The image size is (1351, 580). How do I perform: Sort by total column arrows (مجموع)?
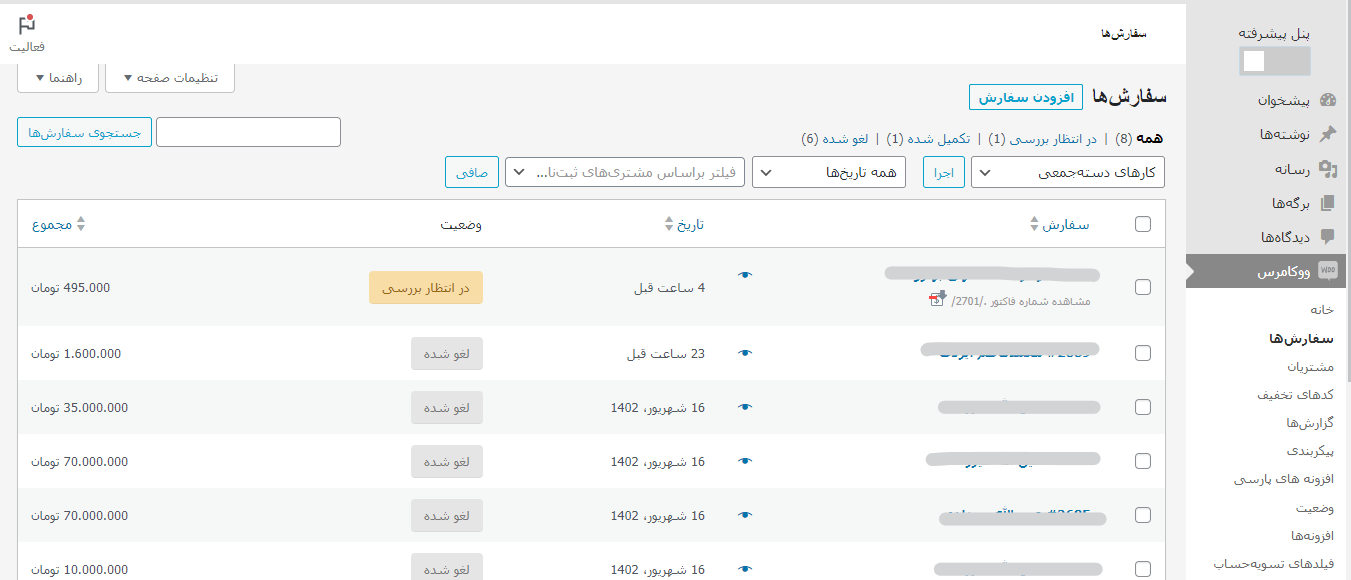pyautogui.click(x=81, y=225)
